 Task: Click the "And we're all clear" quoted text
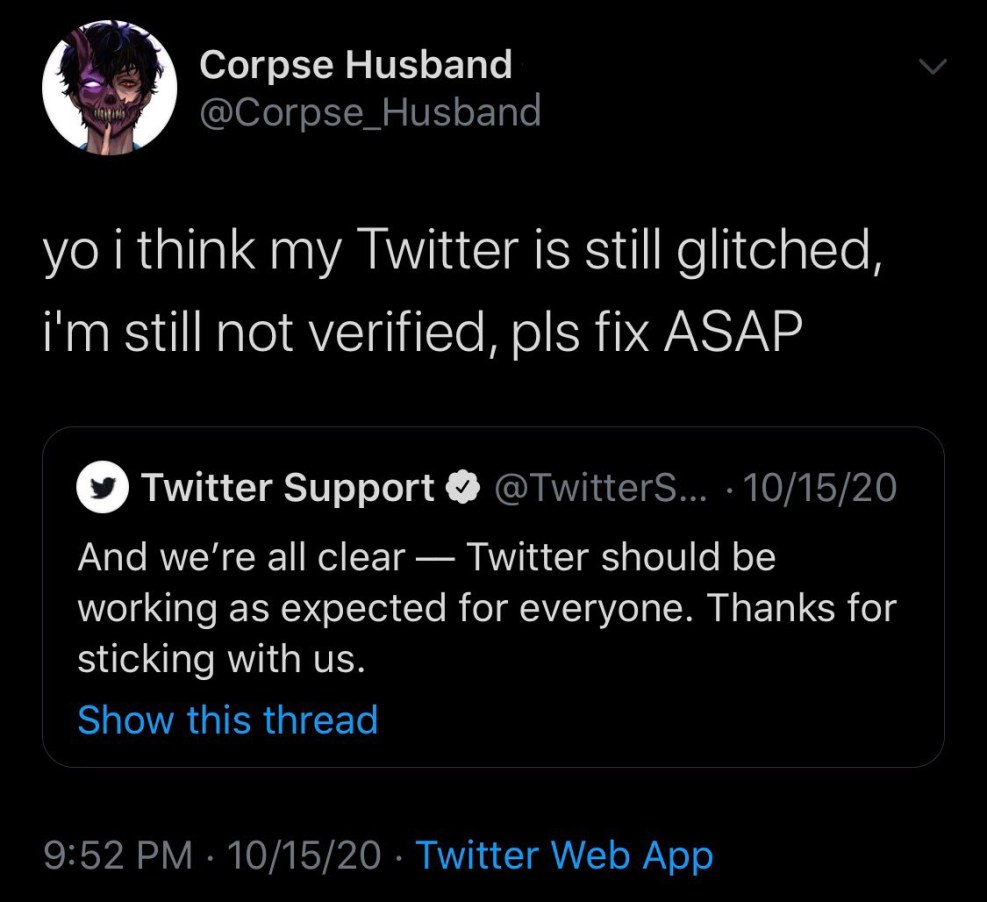(x=240, y=557)
